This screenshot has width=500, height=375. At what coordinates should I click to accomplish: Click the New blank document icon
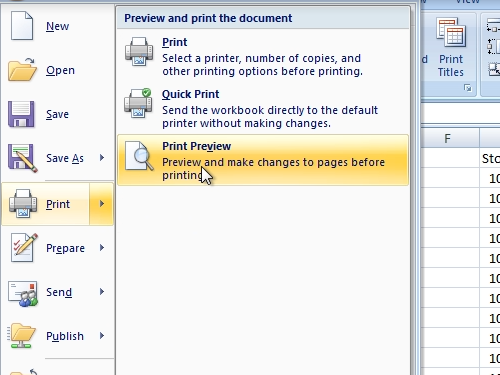[22, 26]
